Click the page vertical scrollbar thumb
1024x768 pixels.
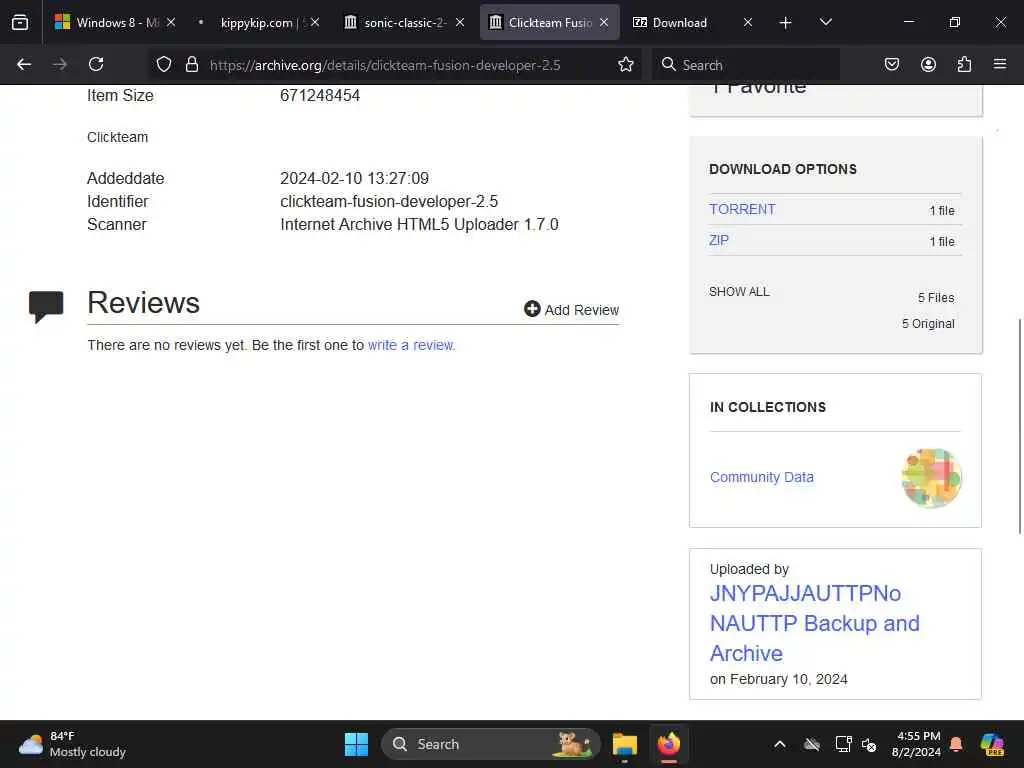click(1019, 426)
